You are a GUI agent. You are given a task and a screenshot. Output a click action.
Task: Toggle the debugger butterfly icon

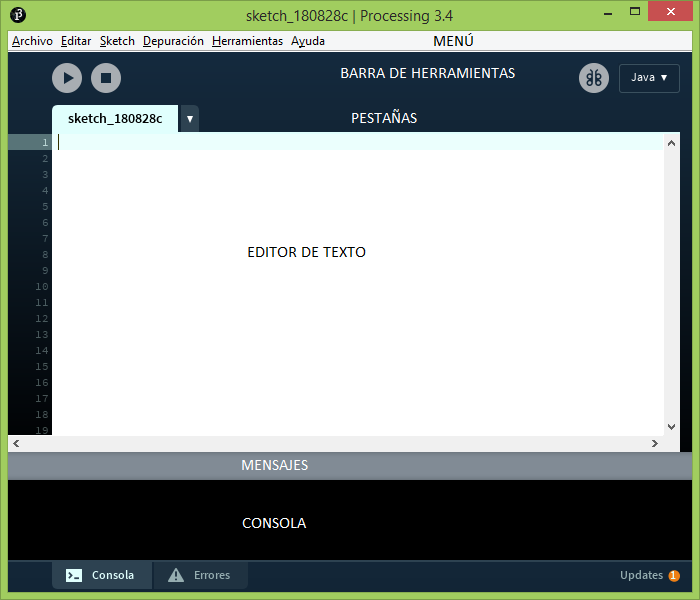[x=594, y=78]
